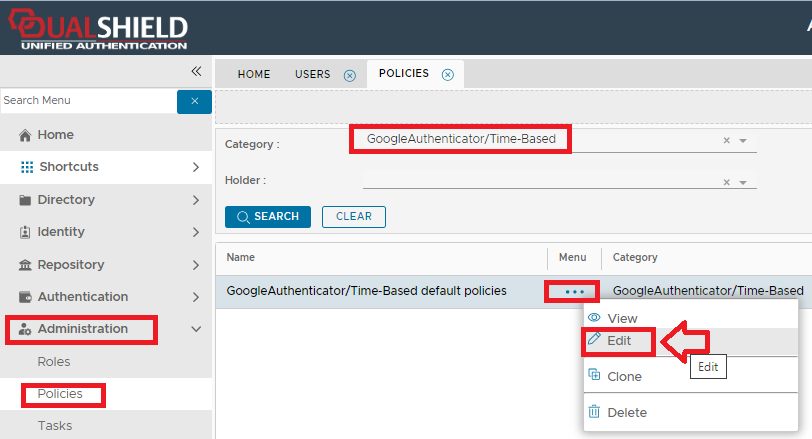Collapse the Administration menu section
Screen dimensions: 812x439
196,329
